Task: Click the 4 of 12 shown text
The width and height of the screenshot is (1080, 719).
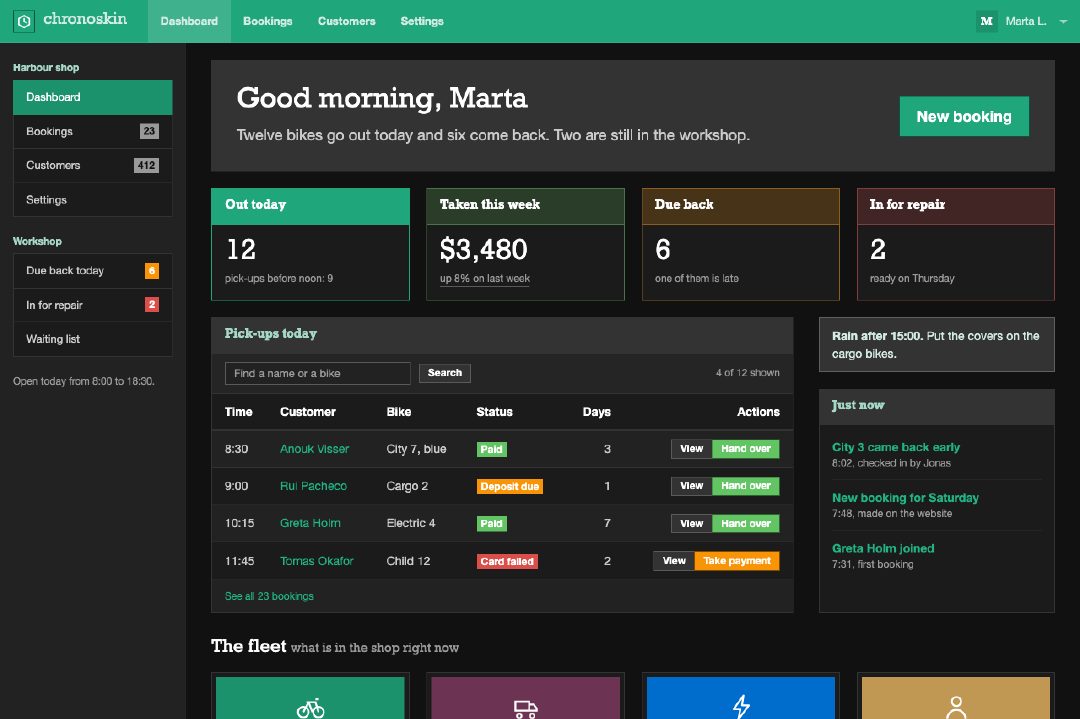Action: 747,373
